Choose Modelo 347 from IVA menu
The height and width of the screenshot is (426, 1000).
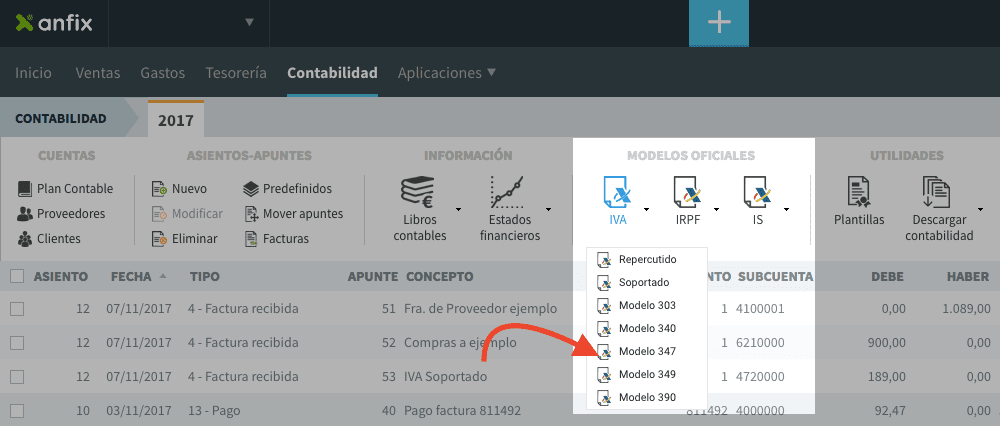click(646, 352)
